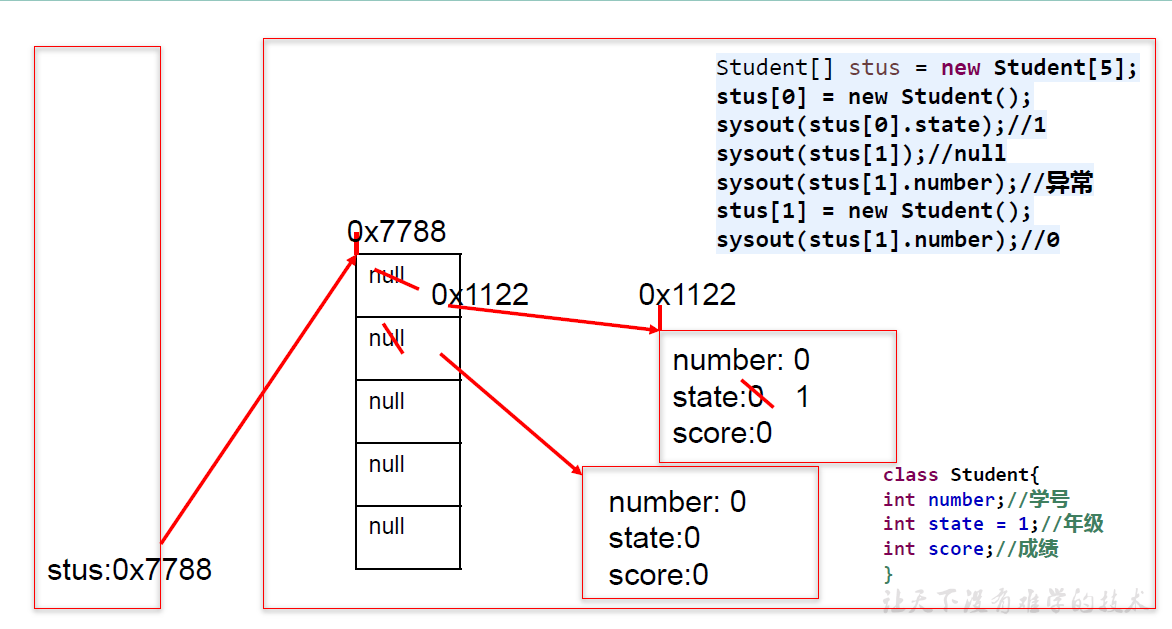
Task: Select the fourth array cell with null
Action: (408, 474)
